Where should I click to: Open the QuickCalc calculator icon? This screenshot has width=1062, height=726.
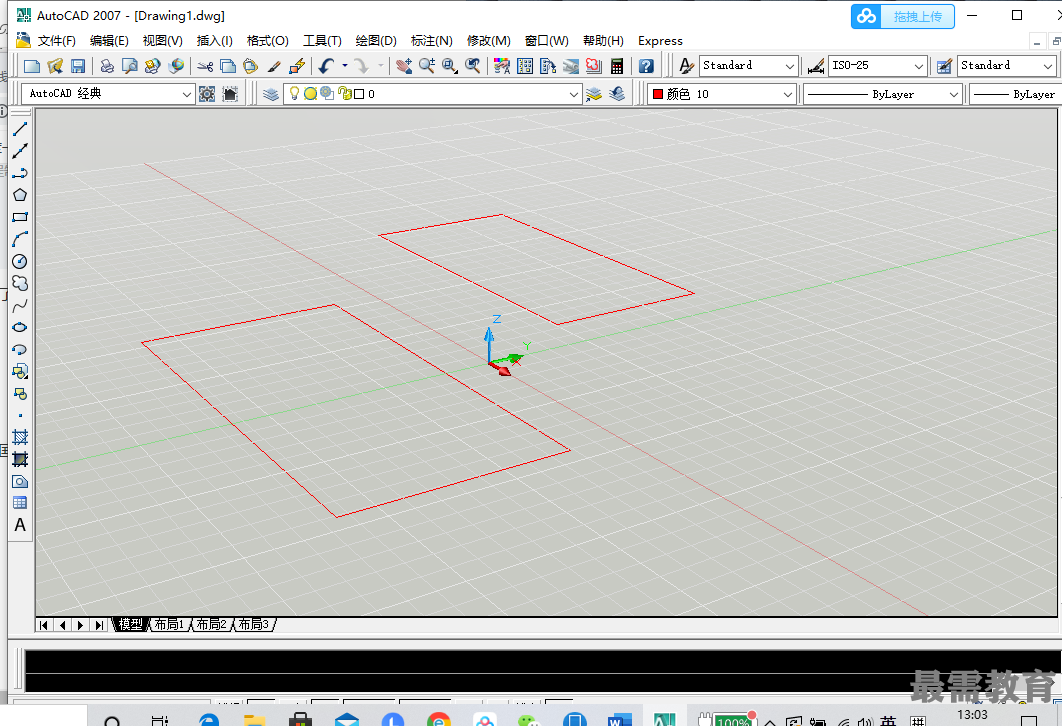click(x=617, y=66)
